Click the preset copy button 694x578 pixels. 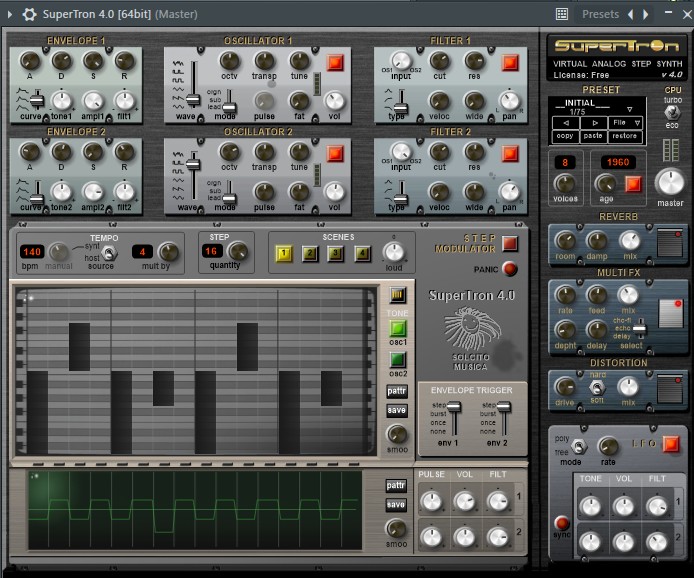tap(565, 136)
